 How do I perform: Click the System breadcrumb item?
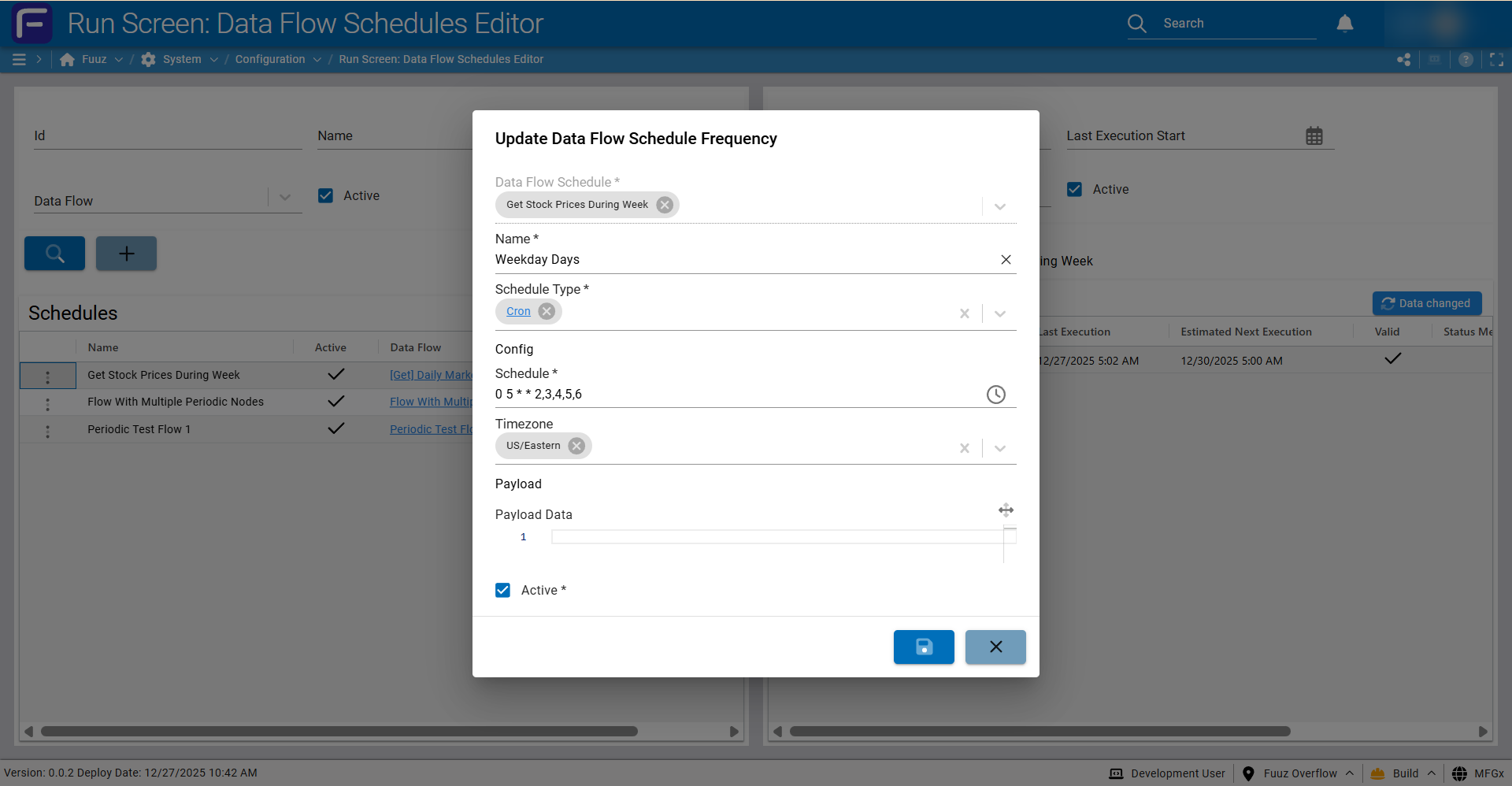(182, 59)
